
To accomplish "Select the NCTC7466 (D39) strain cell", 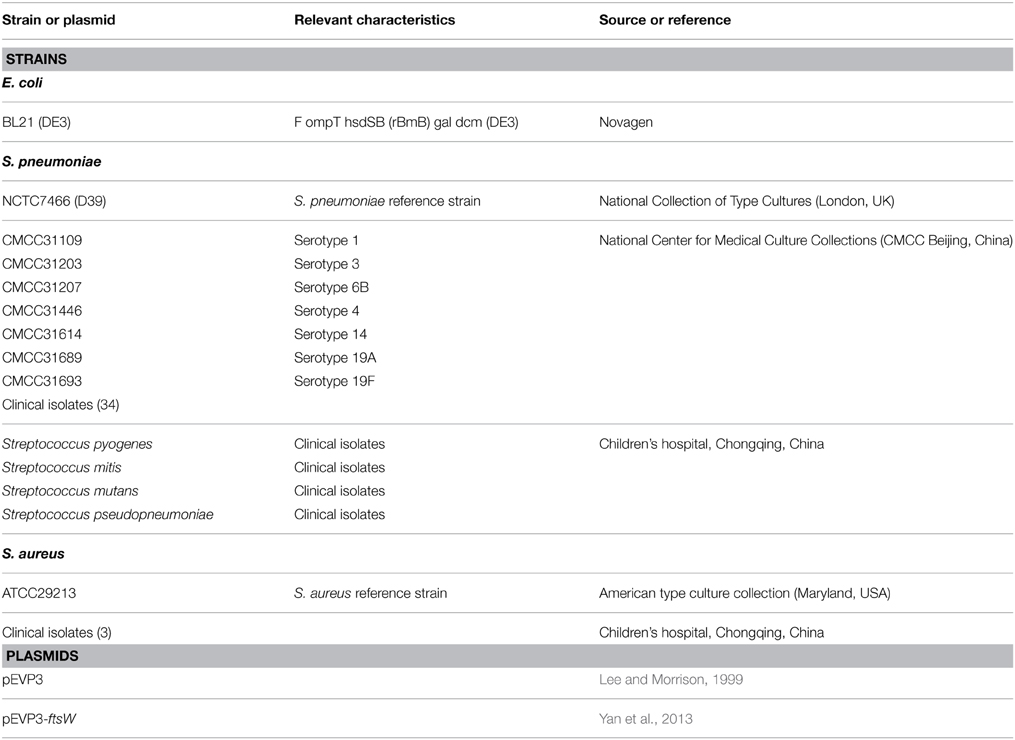I will 54,201.
